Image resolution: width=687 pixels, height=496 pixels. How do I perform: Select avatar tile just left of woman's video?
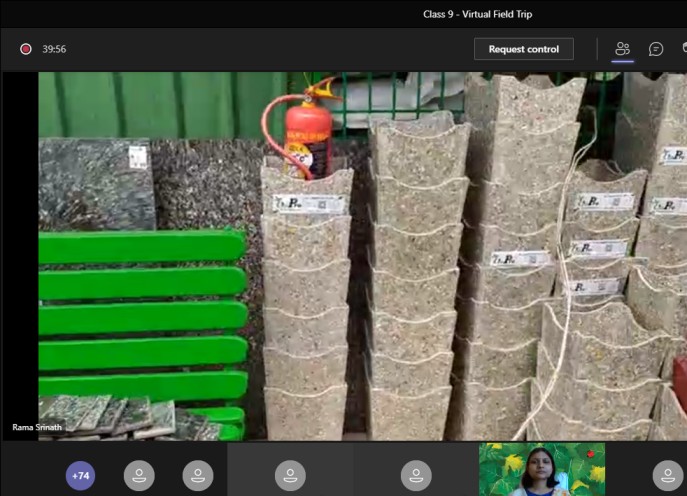click(416, 475)
